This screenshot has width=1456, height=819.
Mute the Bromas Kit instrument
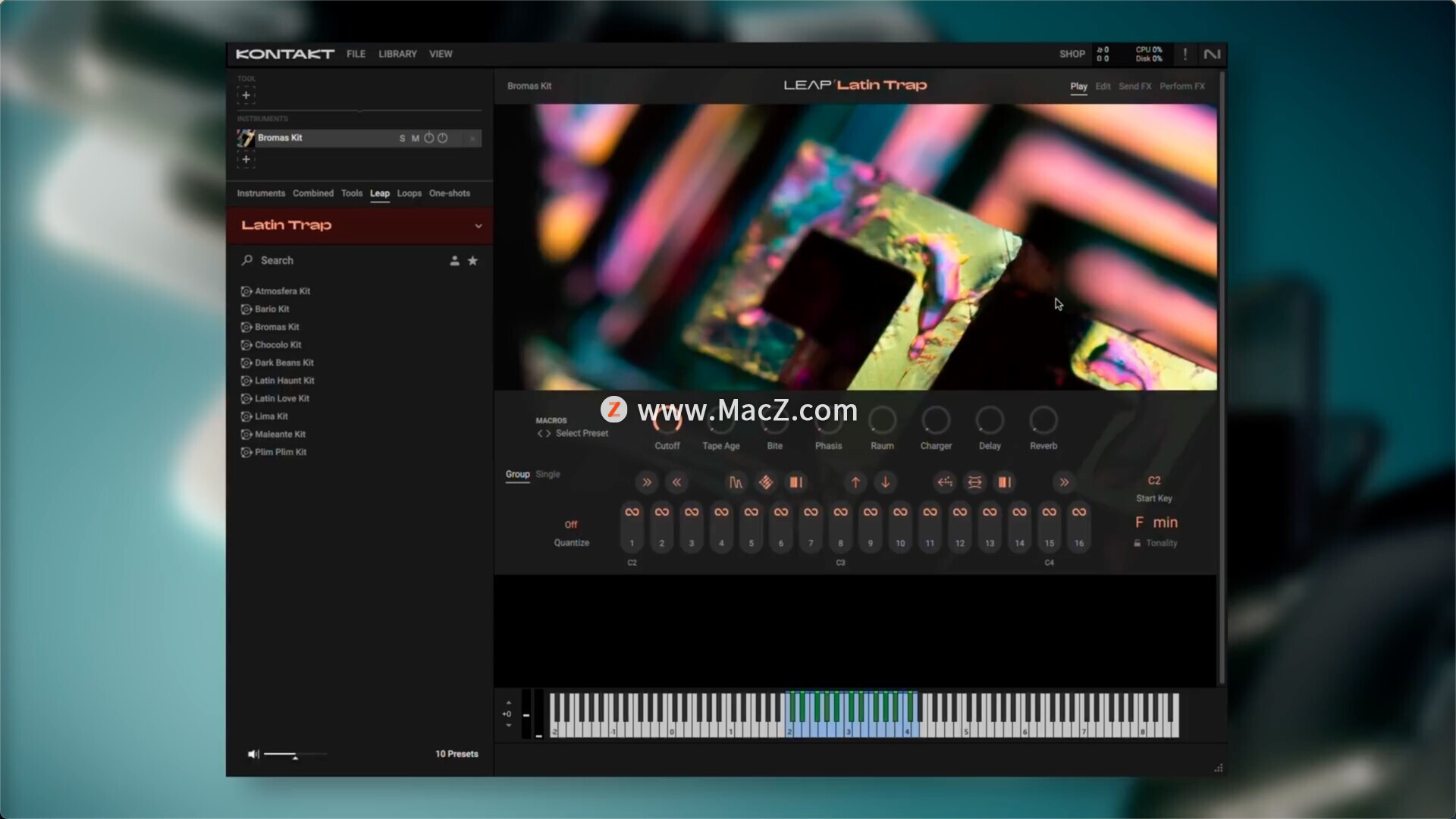click(415, 138)
